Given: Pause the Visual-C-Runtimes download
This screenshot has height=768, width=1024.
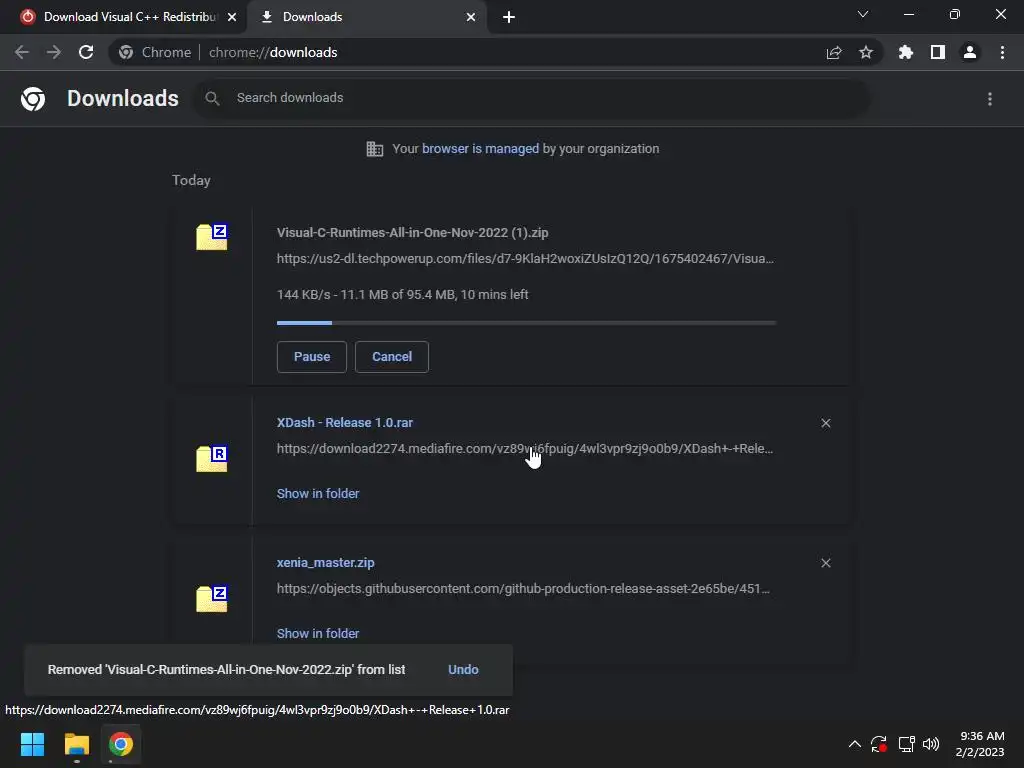Looking at the screenshot, I should [312, 357].
